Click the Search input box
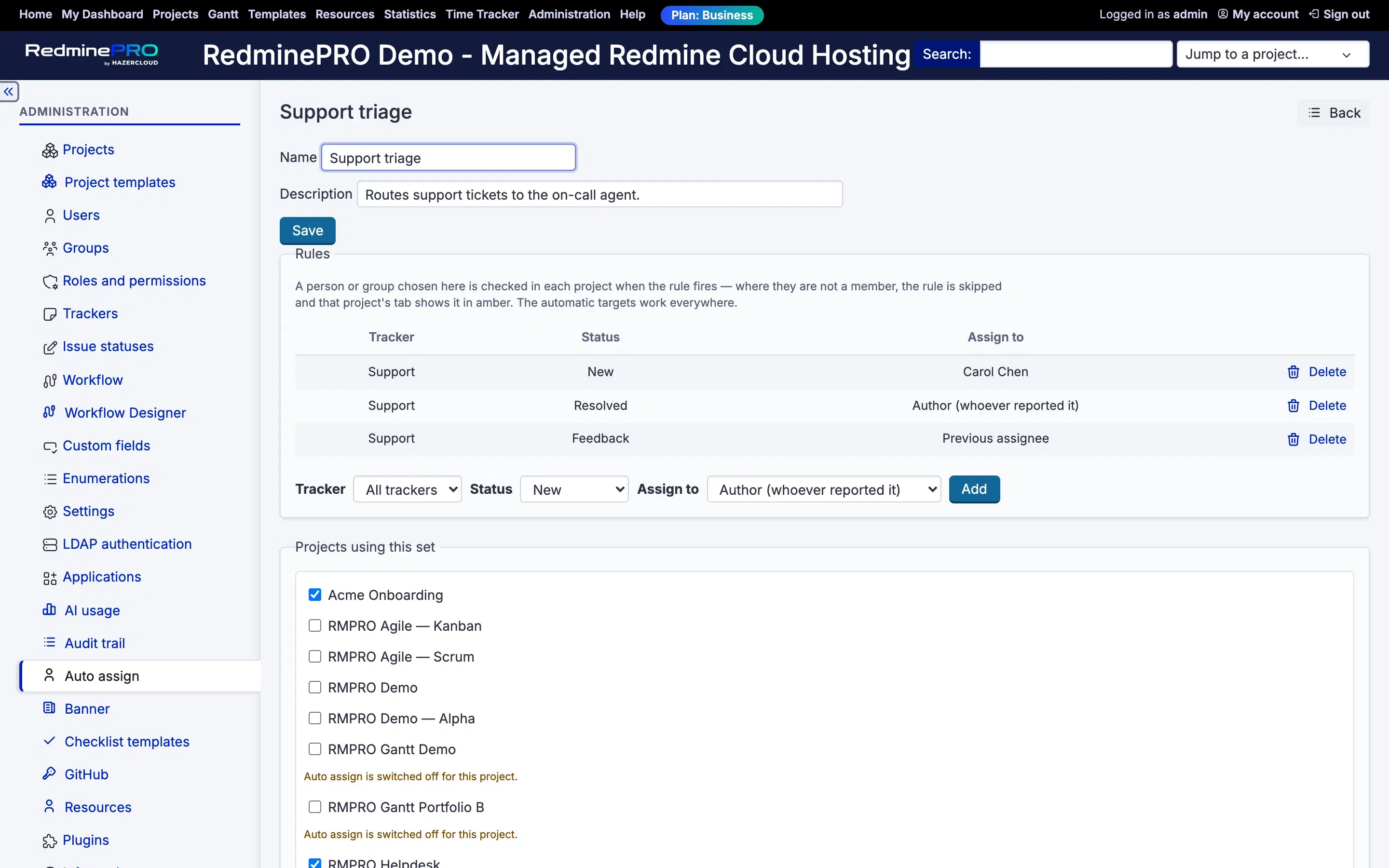The height and width of the screenshot is (868, 1389). (x=1076, y=54)
